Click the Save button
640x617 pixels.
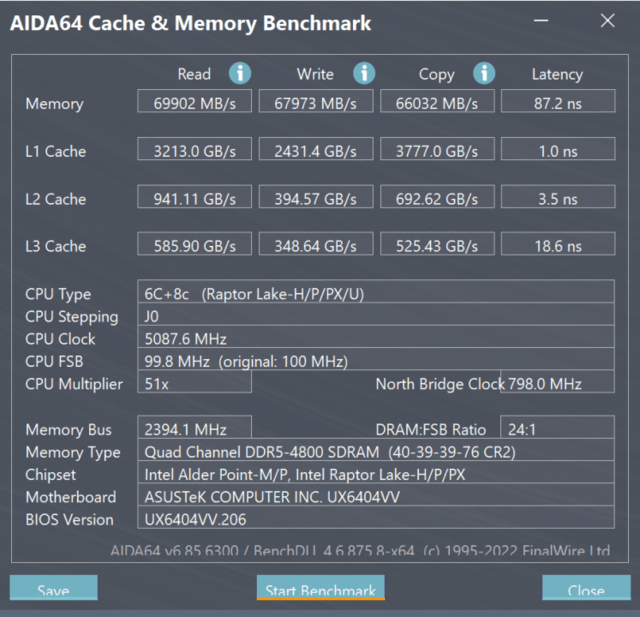54,590
